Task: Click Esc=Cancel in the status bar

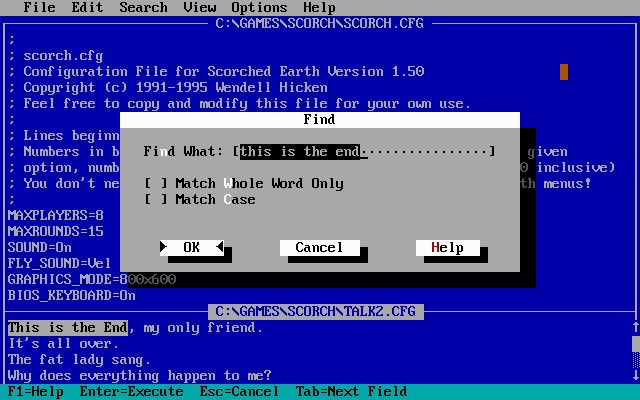Action: [x=239, y=391]
